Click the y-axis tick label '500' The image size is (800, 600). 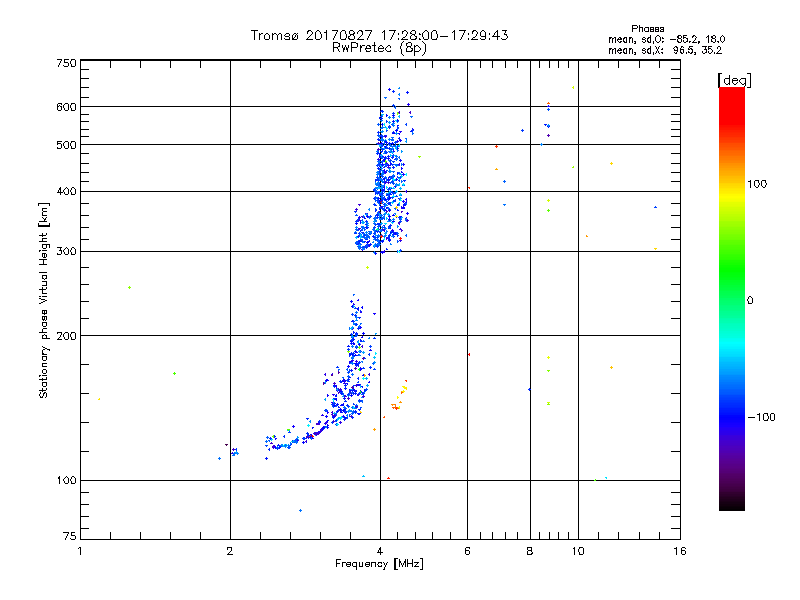66,145
